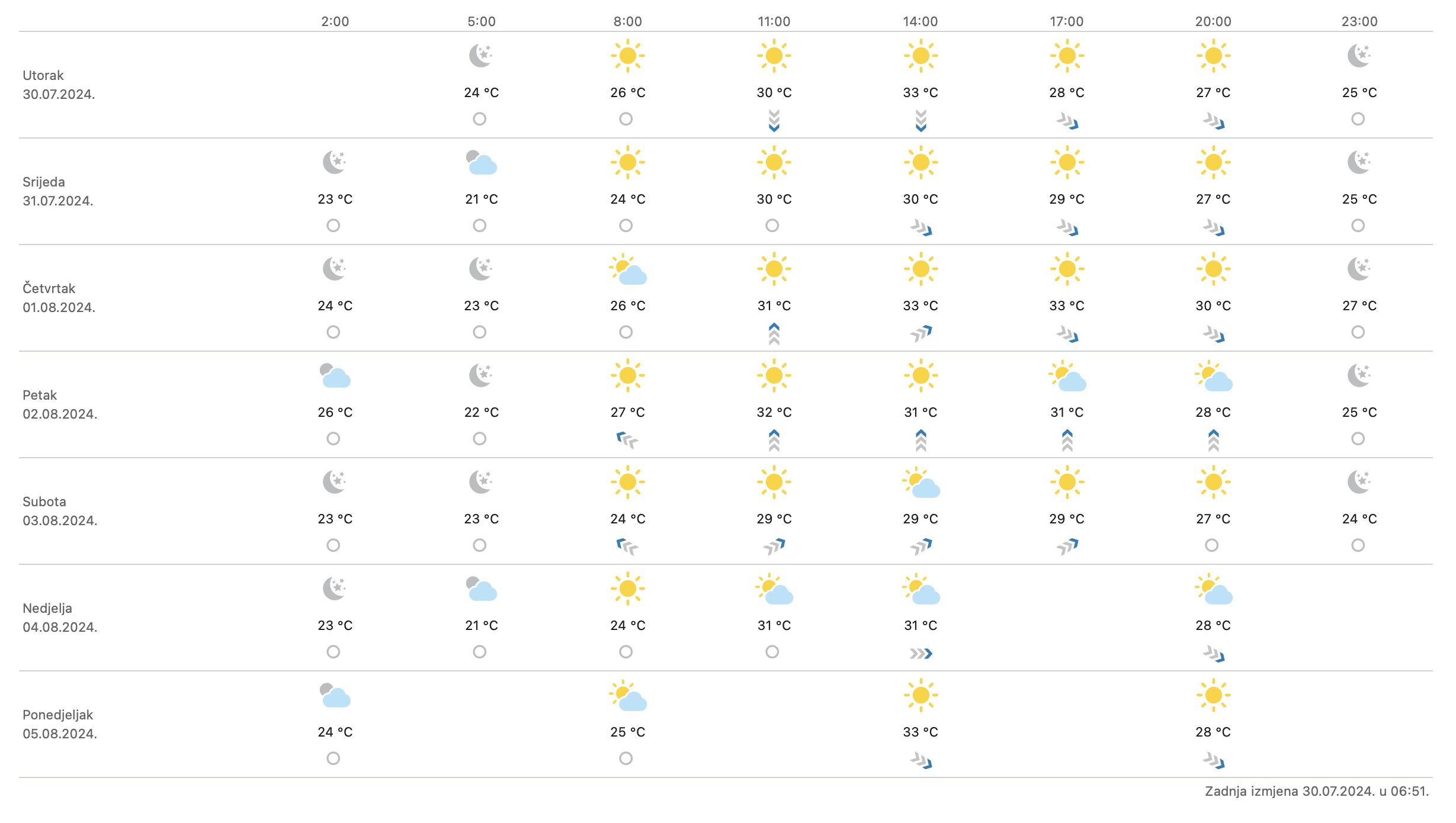This screenshot has height=823, width=1456.
Task: Click the moon icon for Utorak at 5:00
Action: 481,56
